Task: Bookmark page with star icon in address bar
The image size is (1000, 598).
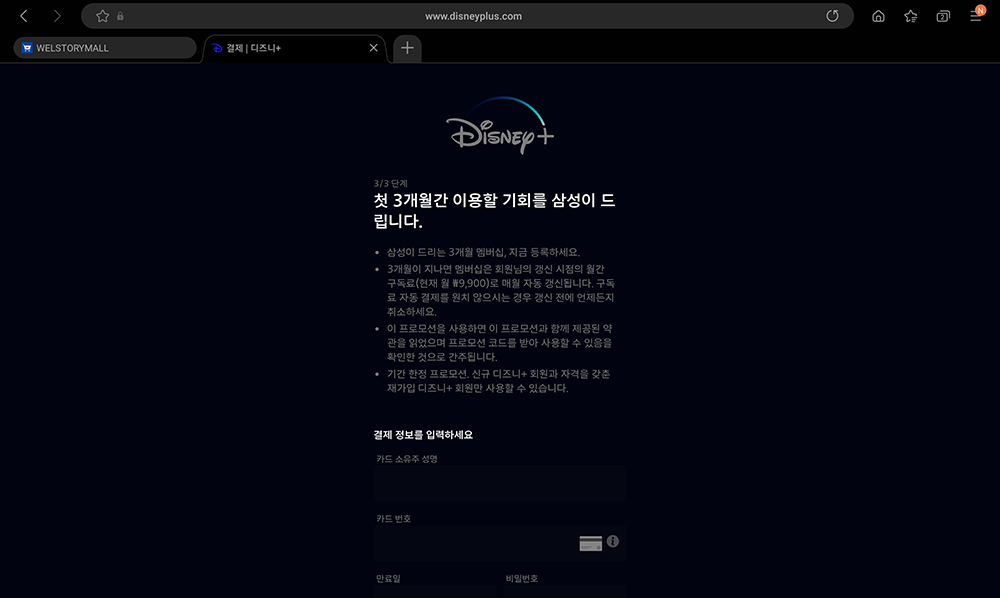Action: click(x=102, y=16)
